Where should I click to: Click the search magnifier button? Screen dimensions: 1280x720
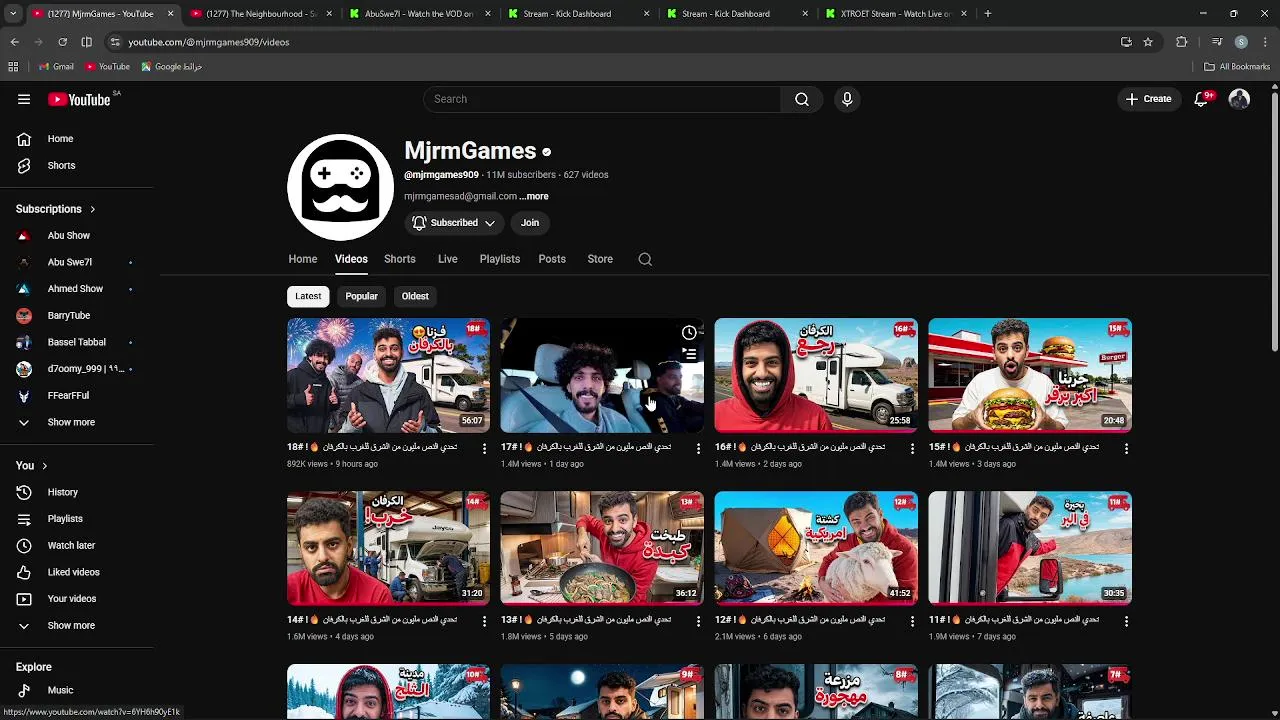pyautogui.click(x=802, y=99)
